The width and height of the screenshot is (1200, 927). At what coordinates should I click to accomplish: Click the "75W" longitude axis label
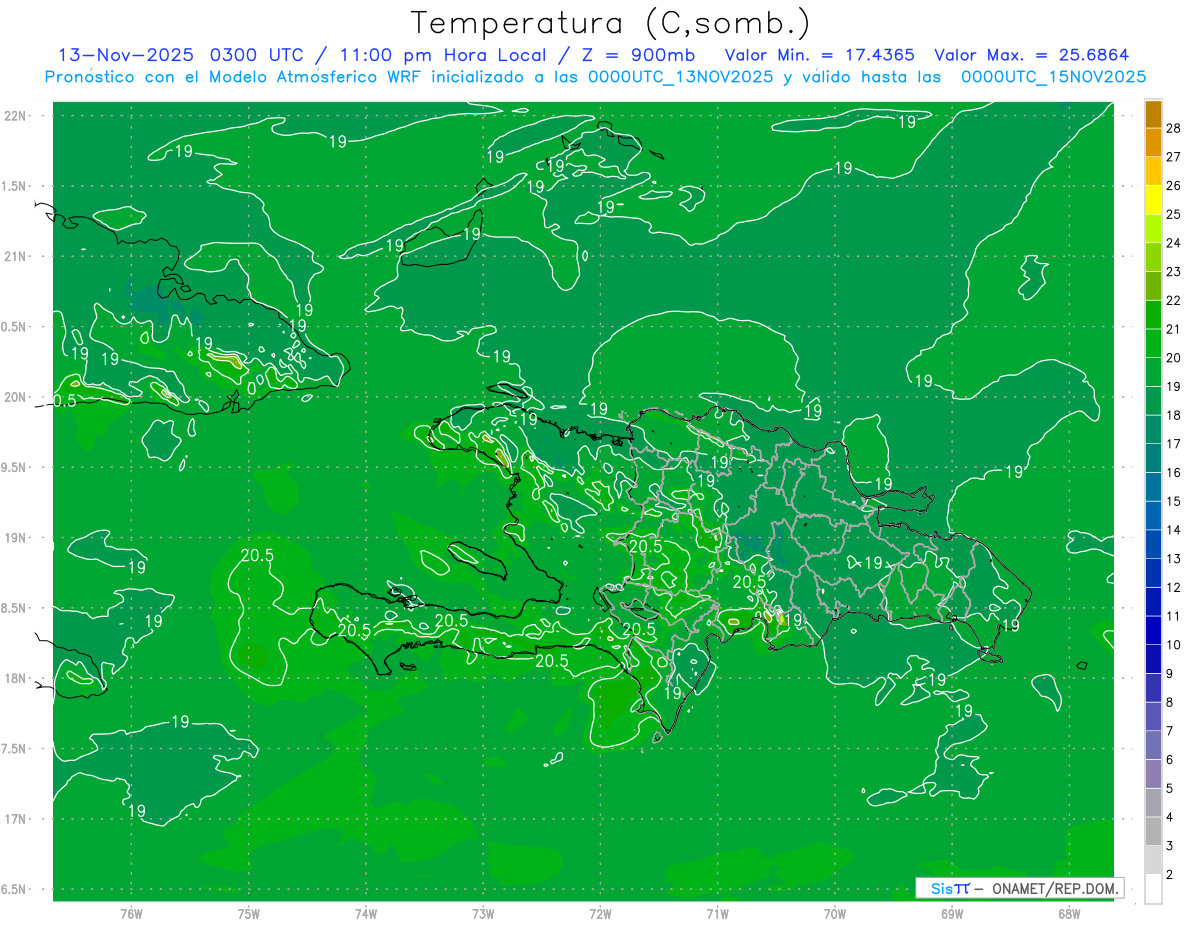coord(249,914)
